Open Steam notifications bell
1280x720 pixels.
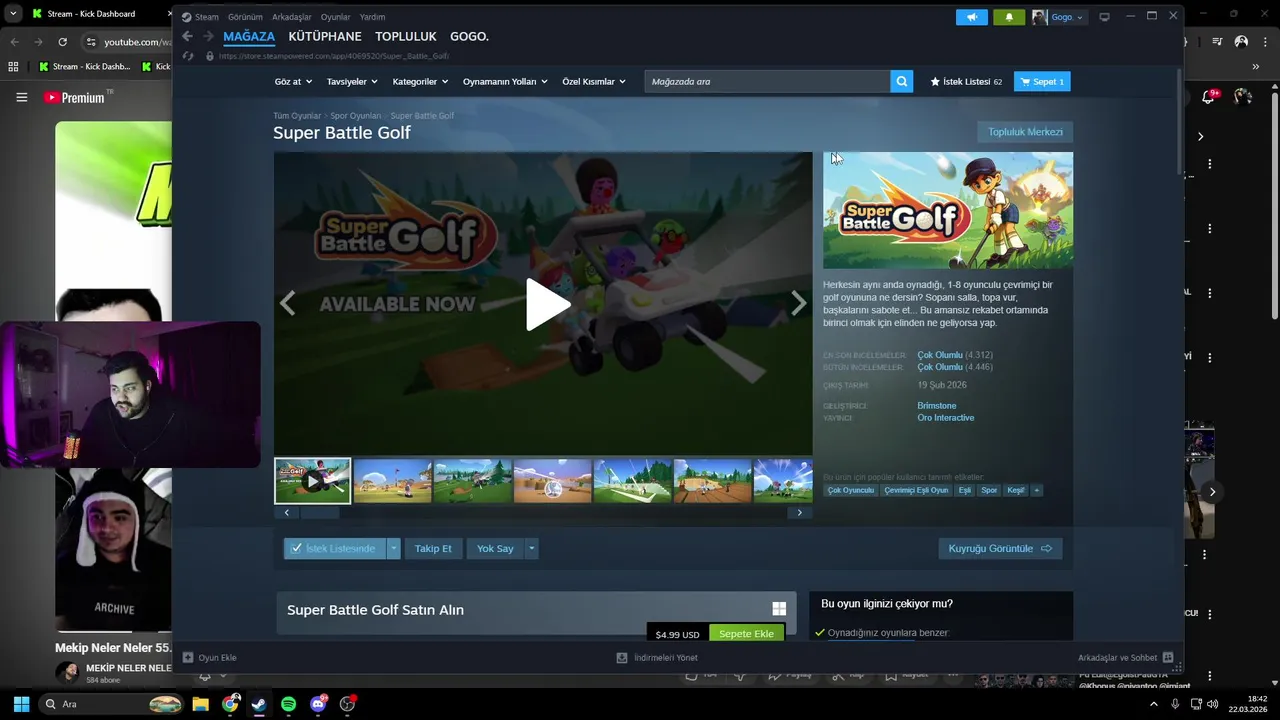pos(1009,17)
